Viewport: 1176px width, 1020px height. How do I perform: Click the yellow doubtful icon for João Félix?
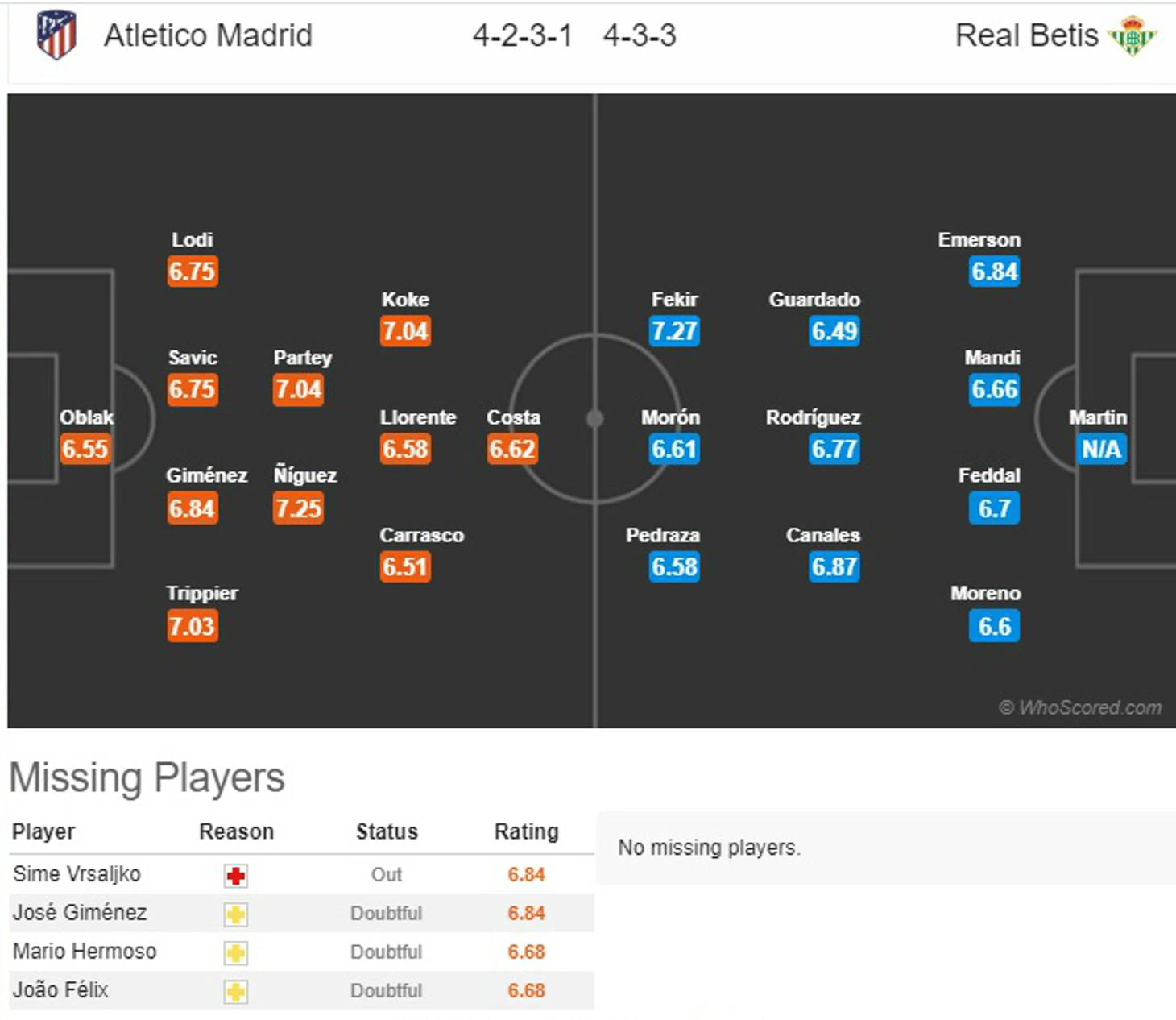click(236, 992)
